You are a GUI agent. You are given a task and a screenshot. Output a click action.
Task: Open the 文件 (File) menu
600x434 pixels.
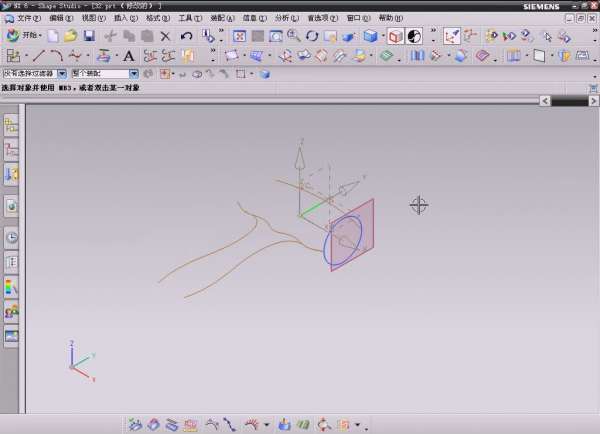tap(28, 18)
